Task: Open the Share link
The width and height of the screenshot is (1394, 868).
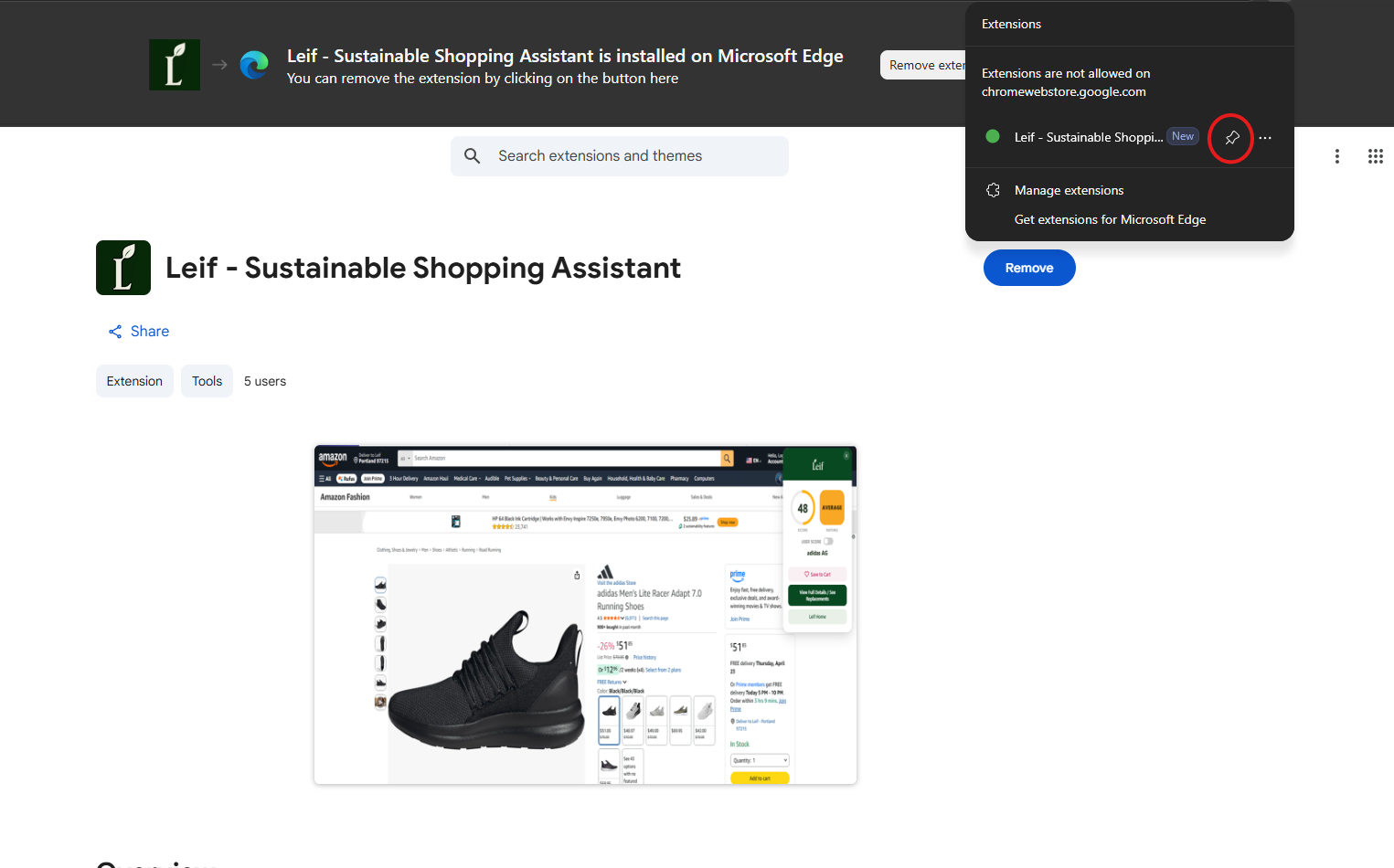Action: pos(139,332)
